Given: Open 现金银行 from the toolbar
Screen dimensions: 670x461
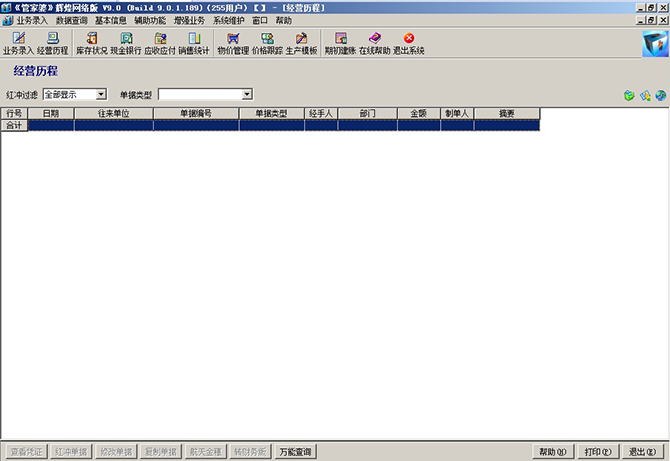Looking at the screenshot, I should (126, 43).
